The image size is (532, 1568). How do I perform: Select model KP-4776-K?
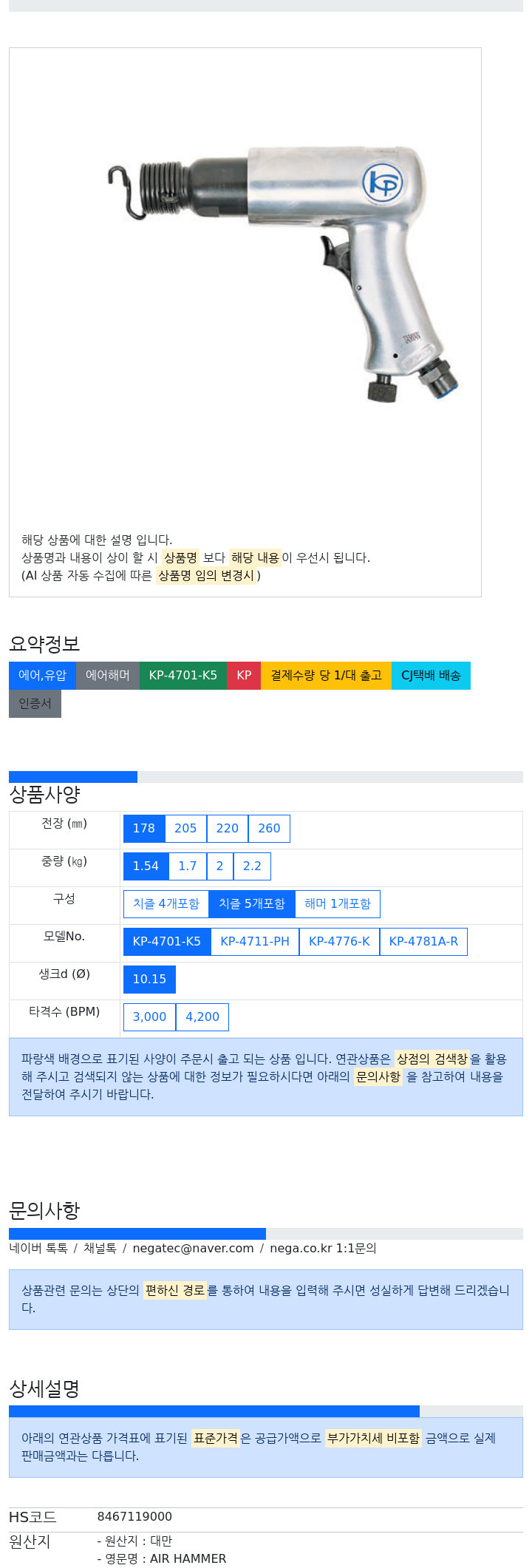(x=339, y=942)
